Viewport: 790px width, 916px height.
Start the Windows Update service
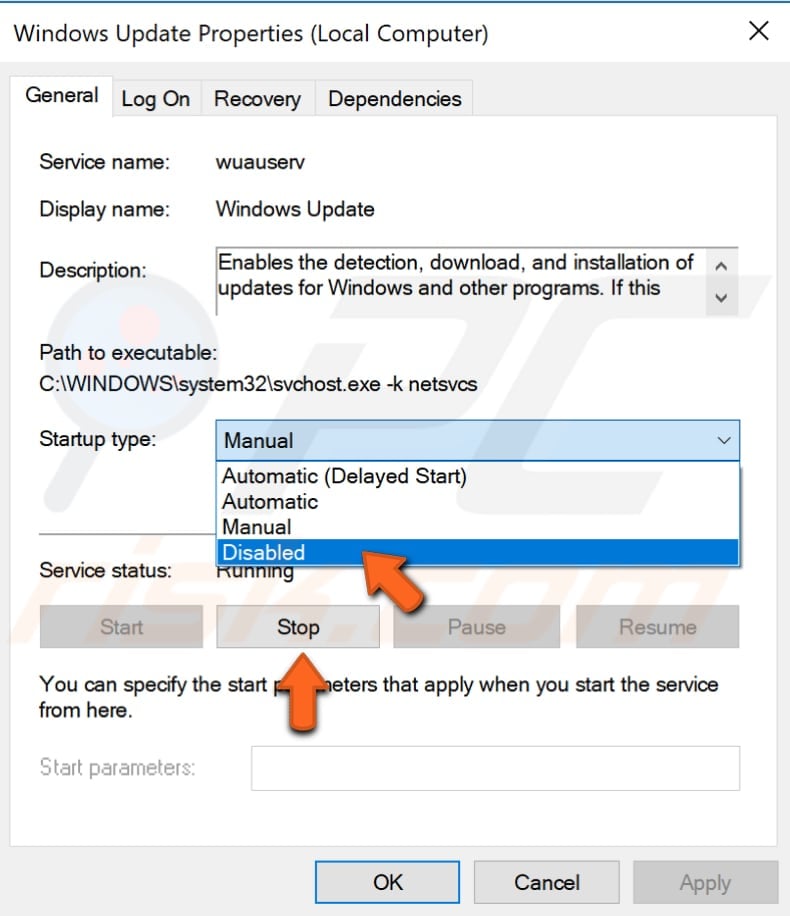pyautogui.click(x=120, y=627)
